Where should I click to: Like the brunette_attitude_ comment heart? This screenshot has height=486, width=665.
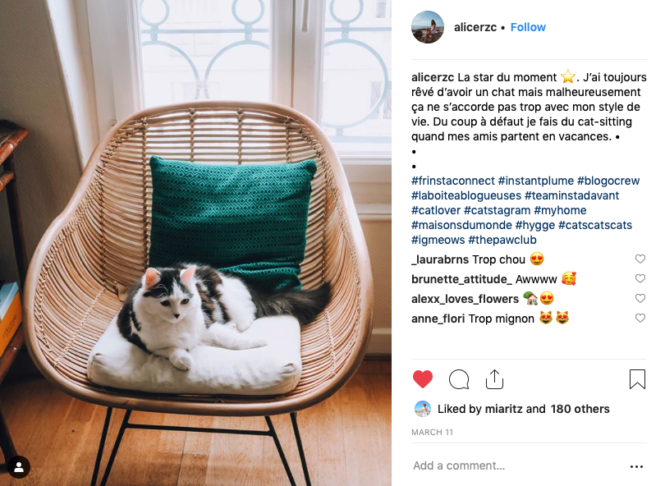640,279
